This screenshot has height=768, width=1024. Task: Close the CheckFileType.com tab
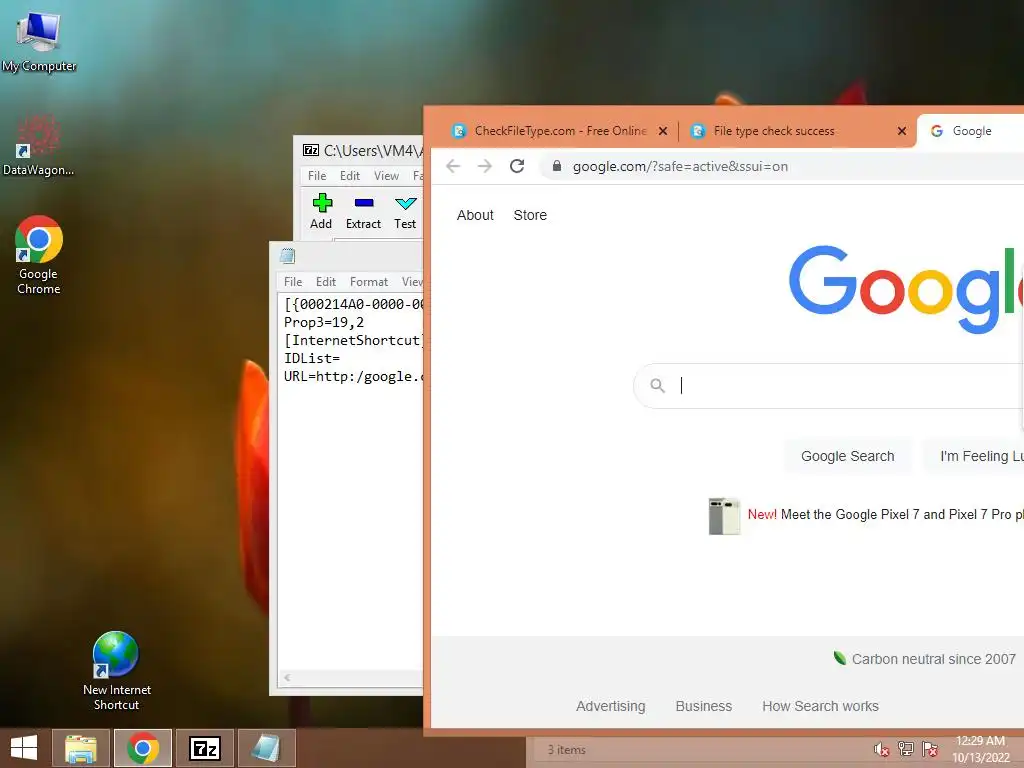663,131
